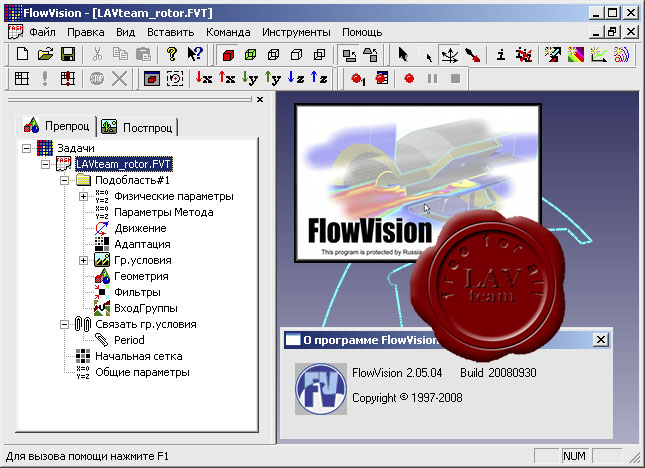Viewport: 645px width, 468px height.
Task: Click the pause calculation button
Action: click(x=432, y=78)
